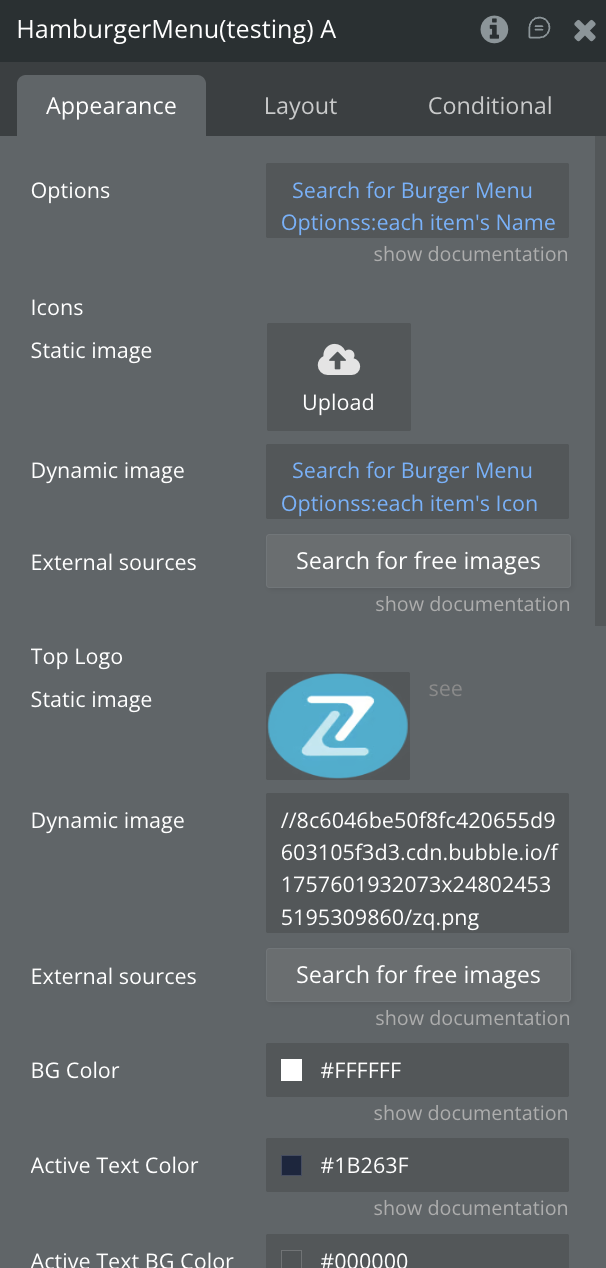Click Search for free images under Top Logo

click(418, 975)
